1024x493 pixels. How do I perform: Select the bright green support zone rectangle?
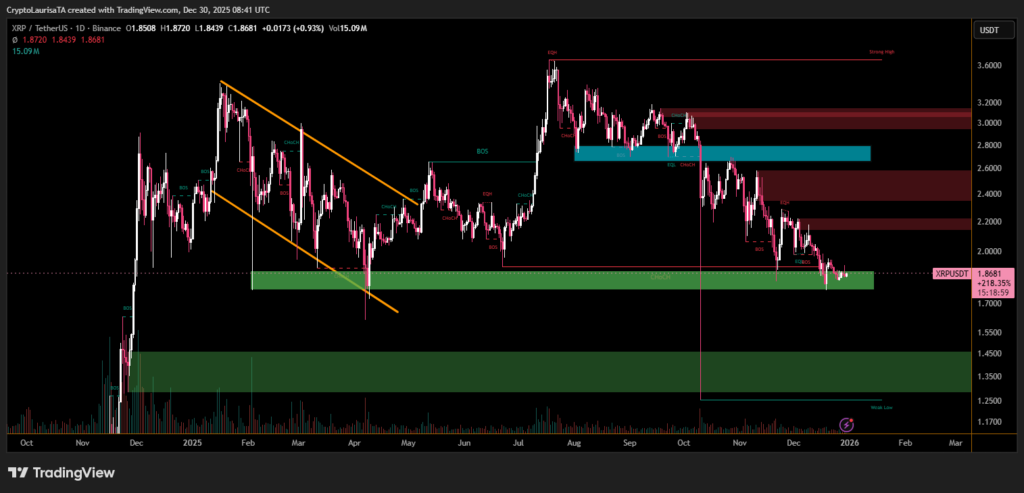(x=560, y=281)
